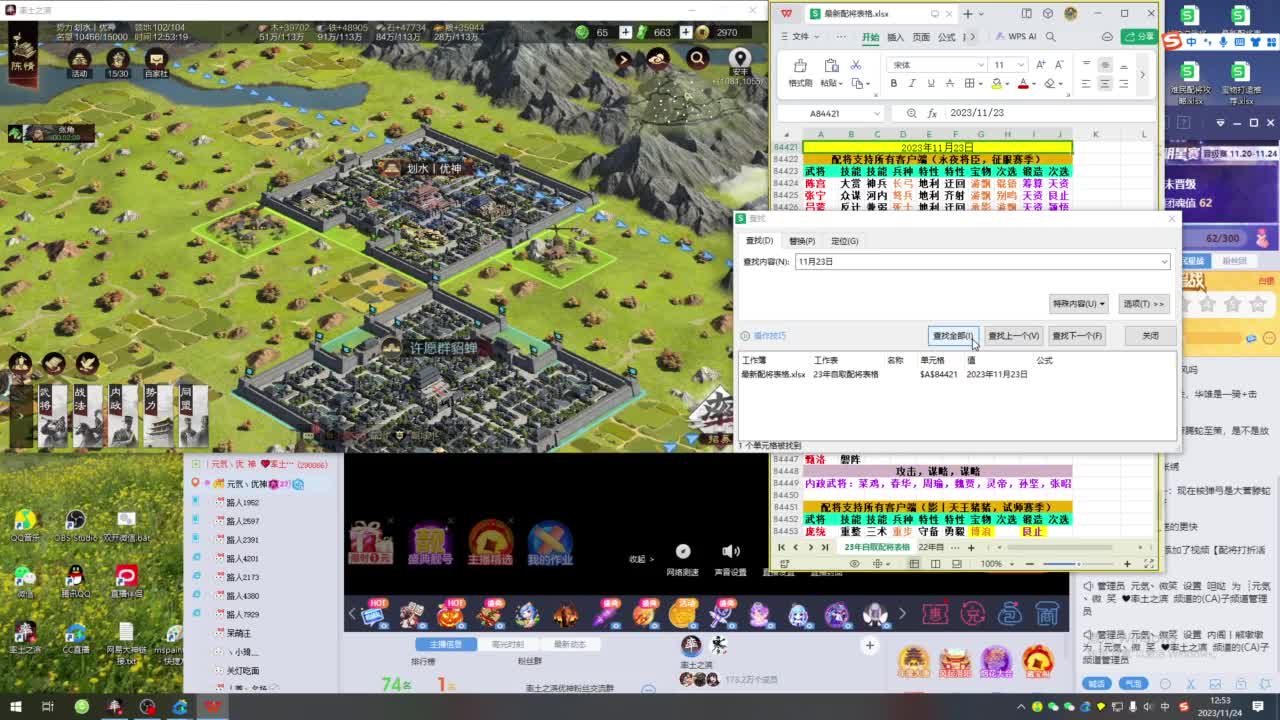Click the cloud sync icon in WPS
The width and height of the screenshot is (1280, 720).
tap(1107, 37)
